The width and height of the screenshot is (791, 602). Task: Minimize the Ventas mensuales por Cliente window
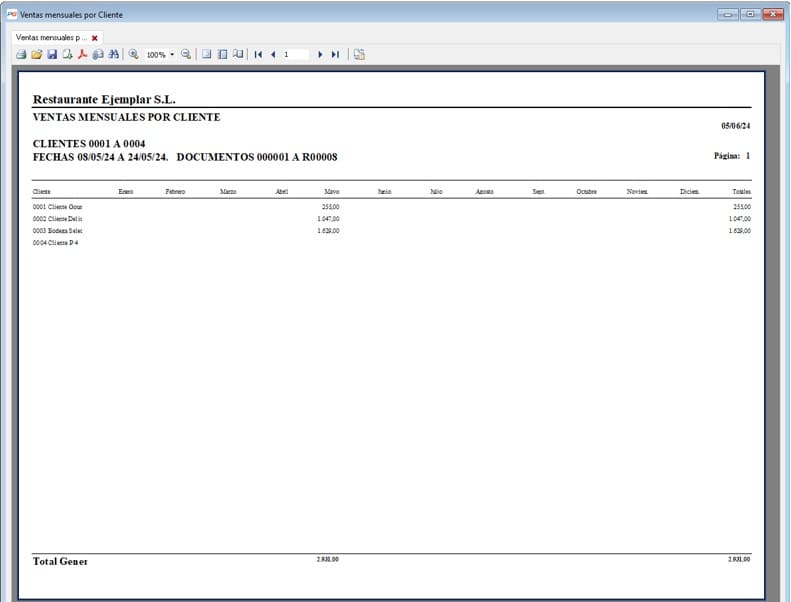pos(727,14)
